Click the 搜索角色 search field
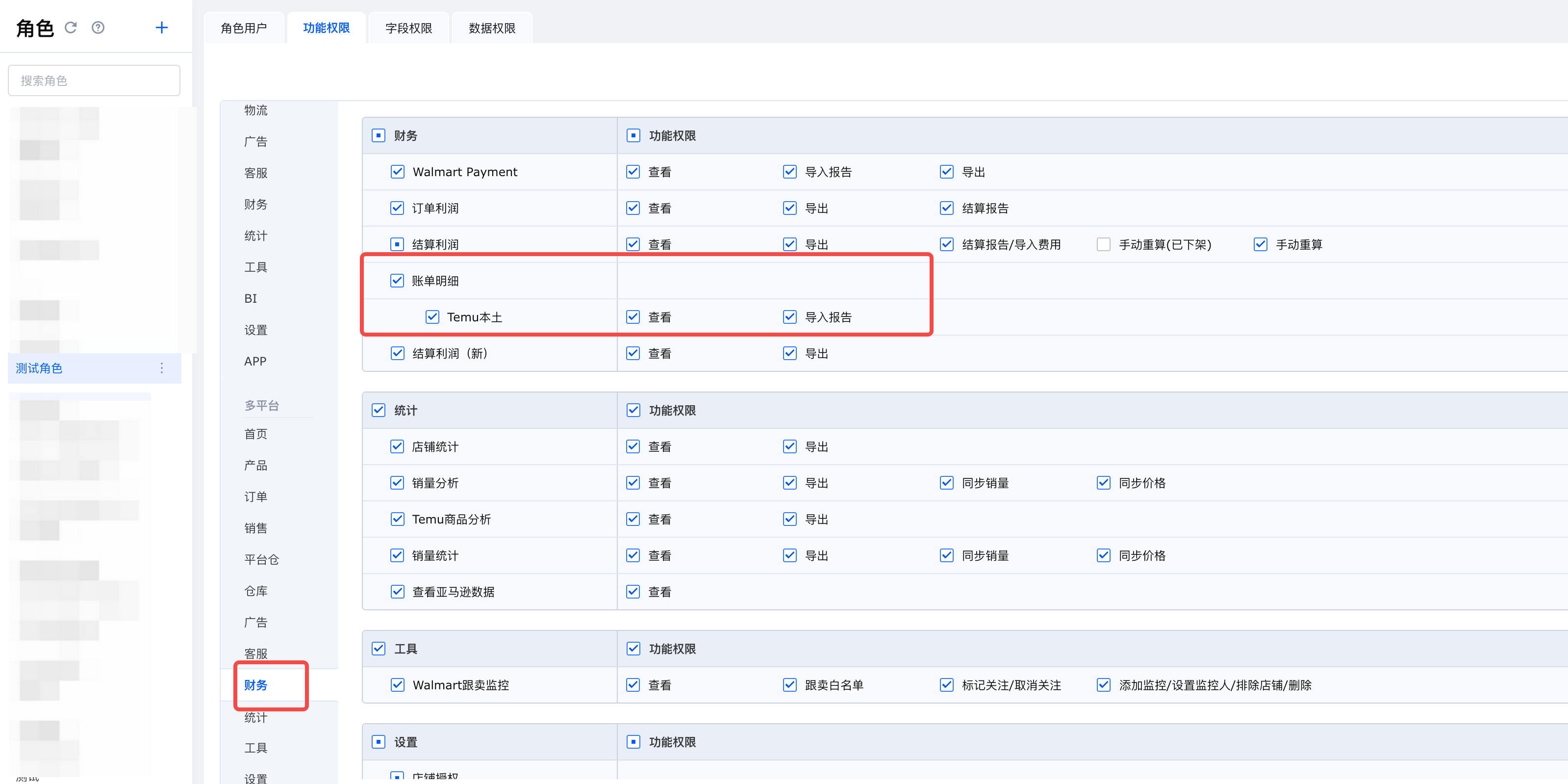This screenshot has width=1568, height=784. (94, 80)
